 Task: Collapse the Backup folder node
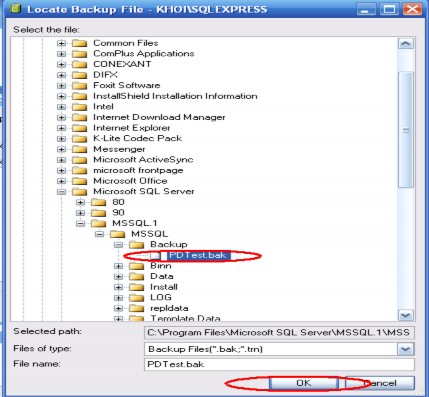click(118, 245)
